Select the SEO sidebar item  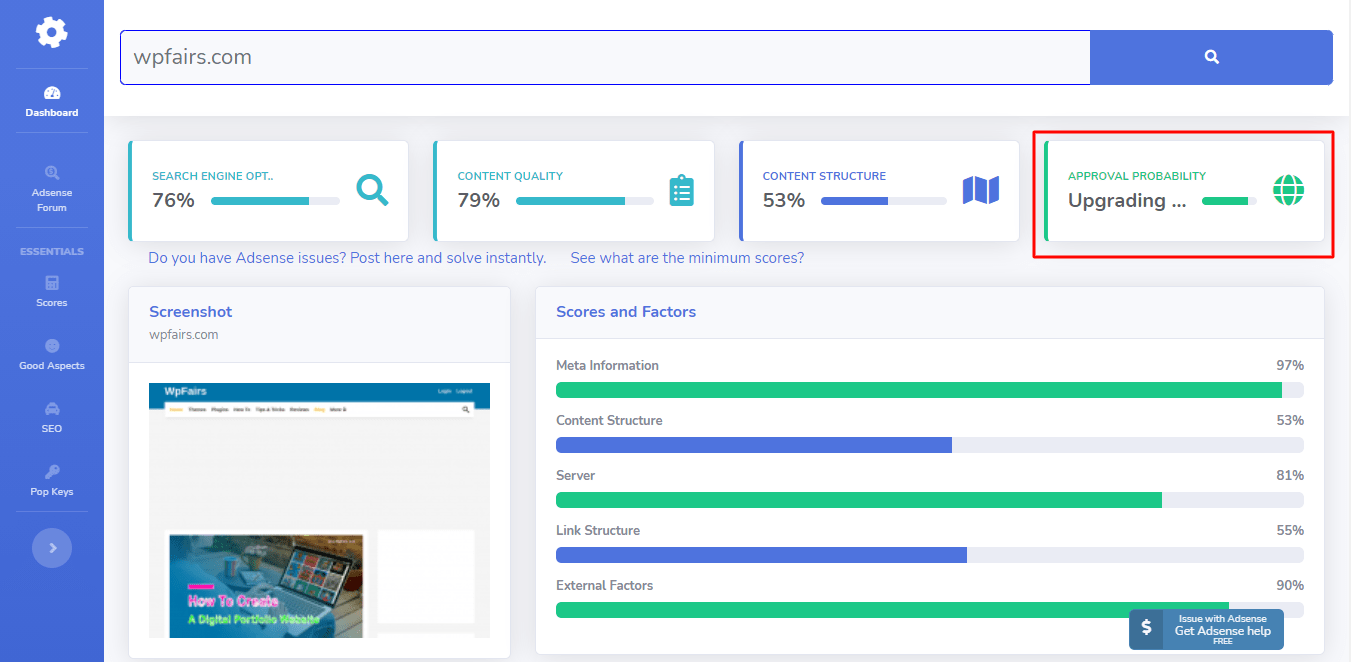pyautogui.click(x=52, y=417)
